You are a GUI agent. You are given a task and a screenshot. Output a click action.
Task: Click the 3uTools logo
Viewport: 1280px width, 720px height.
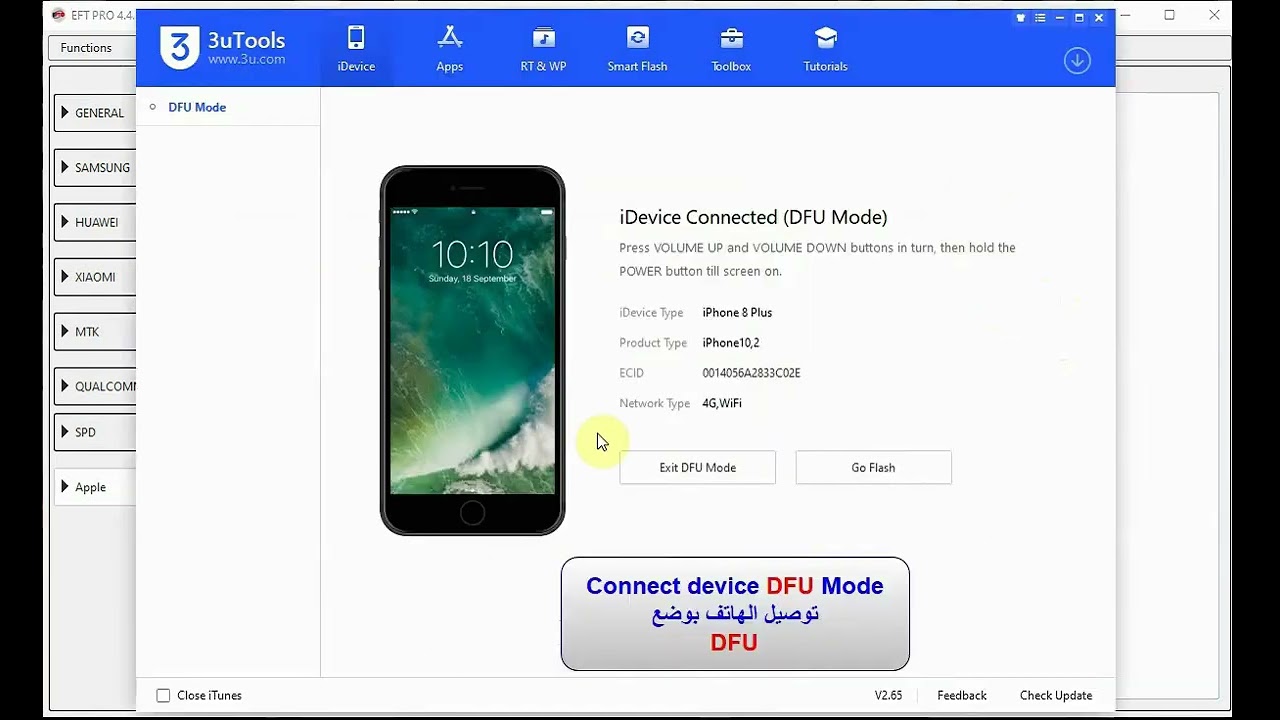(x=222, y=47)
